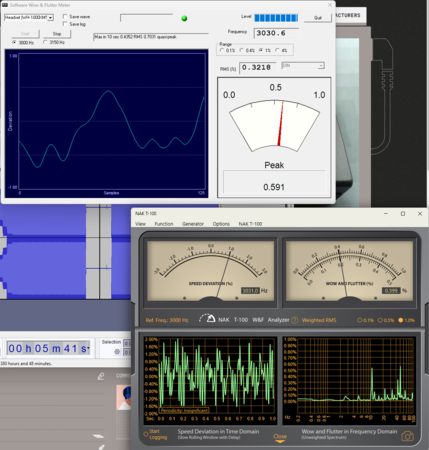This screenshot has height=450, width=429.
Task: Click the Software Wow & Flutter Meter title icon
Action: click(x=5, y=5)
